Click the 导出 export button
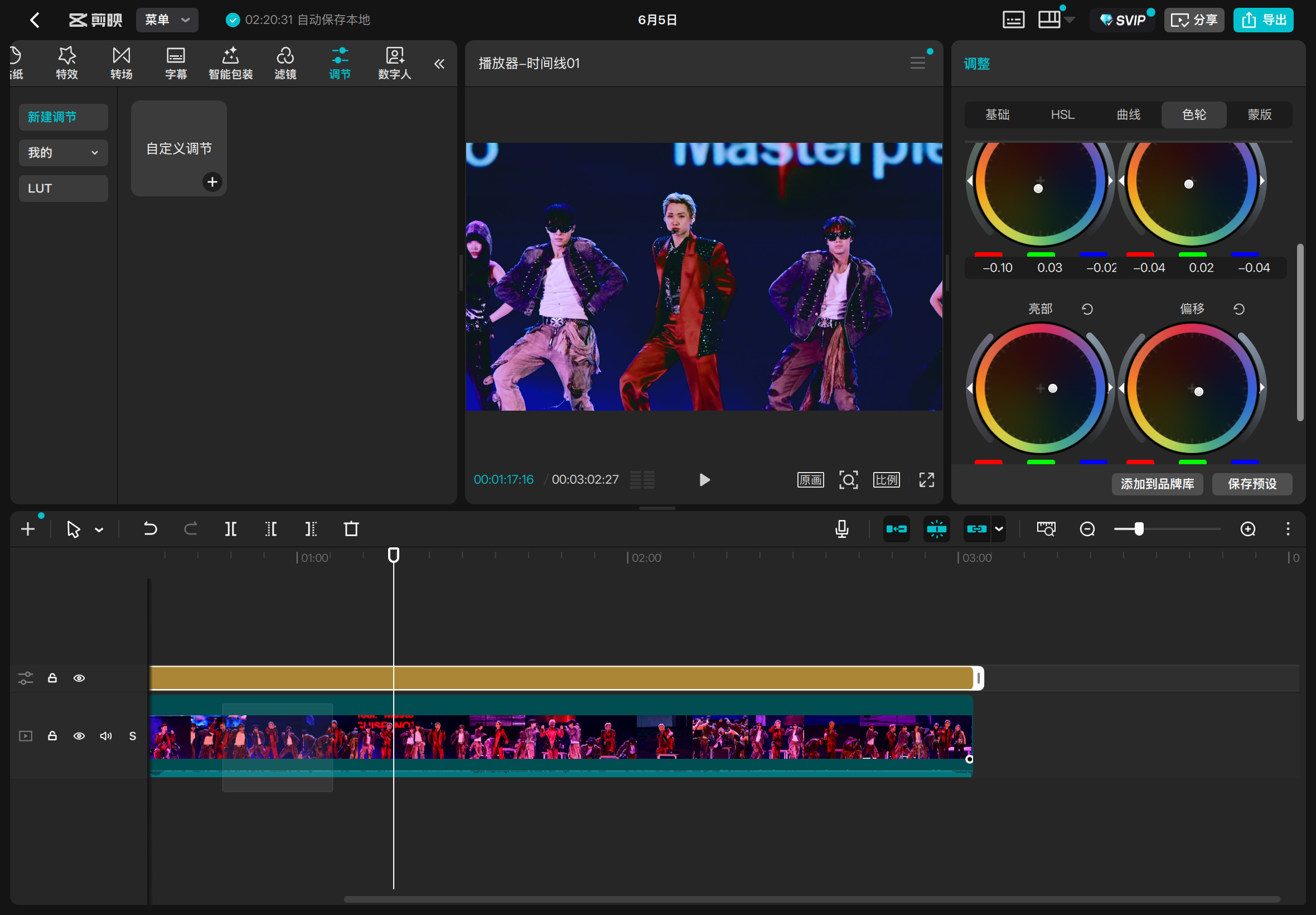This screenshot has width=1316, height=915. [x=1263, y=20]
